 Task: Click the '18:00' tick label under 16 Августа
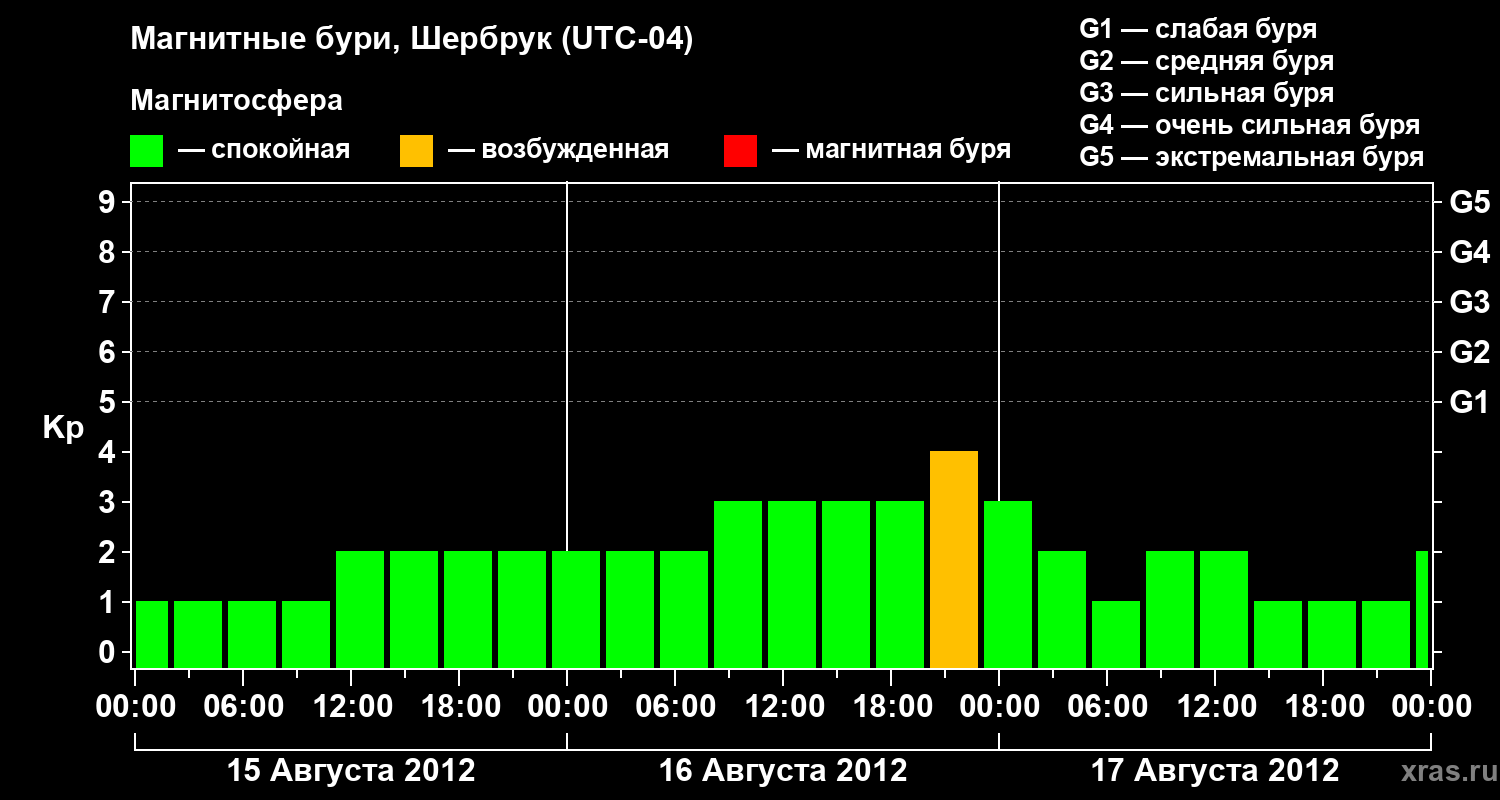click(891, 707)
